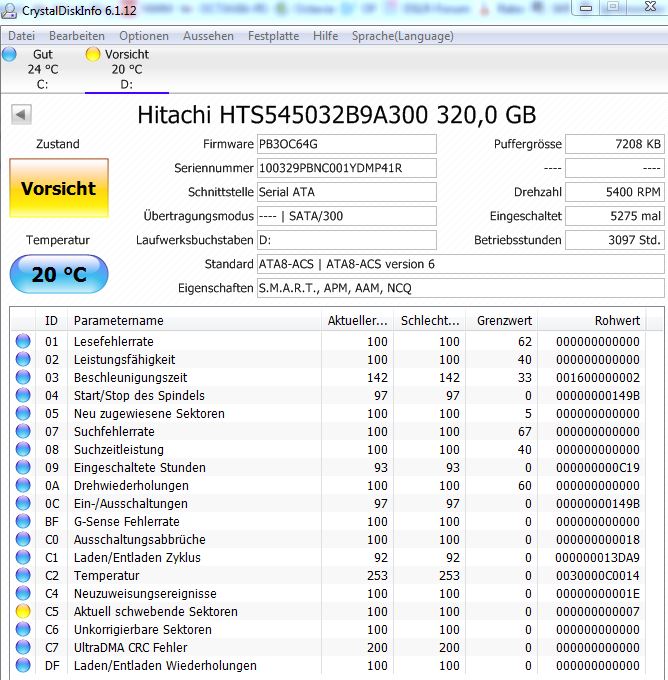
Task: Click the yellow warning icon for Aktuell schwebende Sektoren
Action: coord(23,611)
